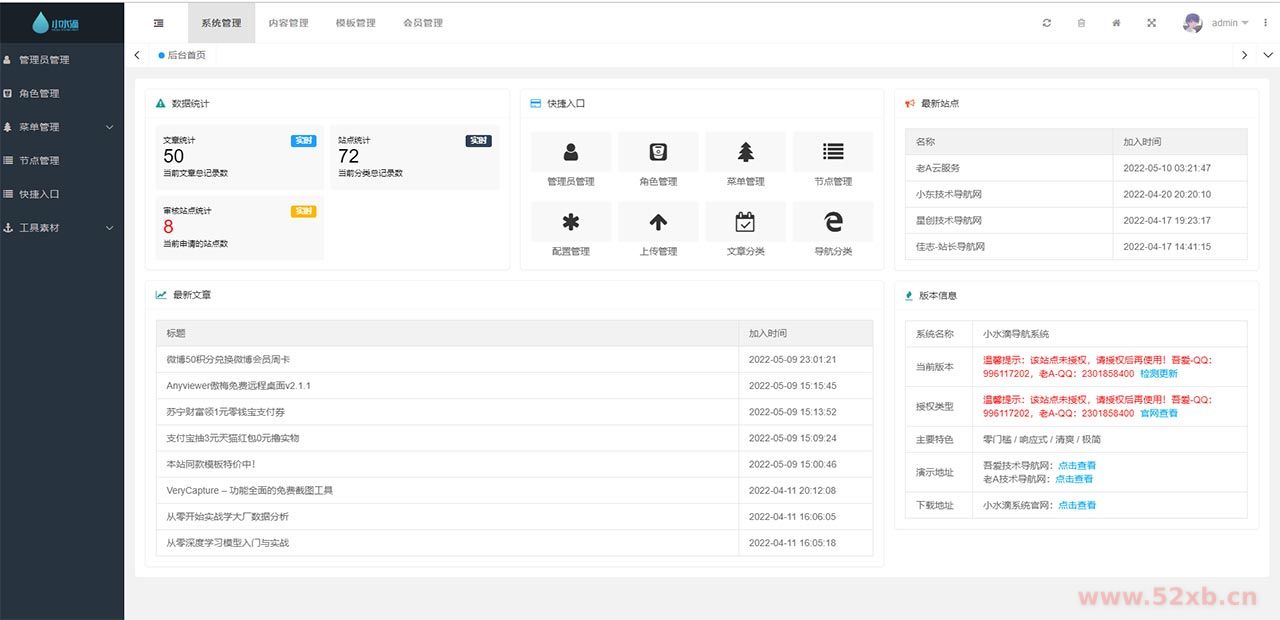This screenshot has width=1280, height=620.
Task: Switch to 内容管理 top menu
Action: 288,23
